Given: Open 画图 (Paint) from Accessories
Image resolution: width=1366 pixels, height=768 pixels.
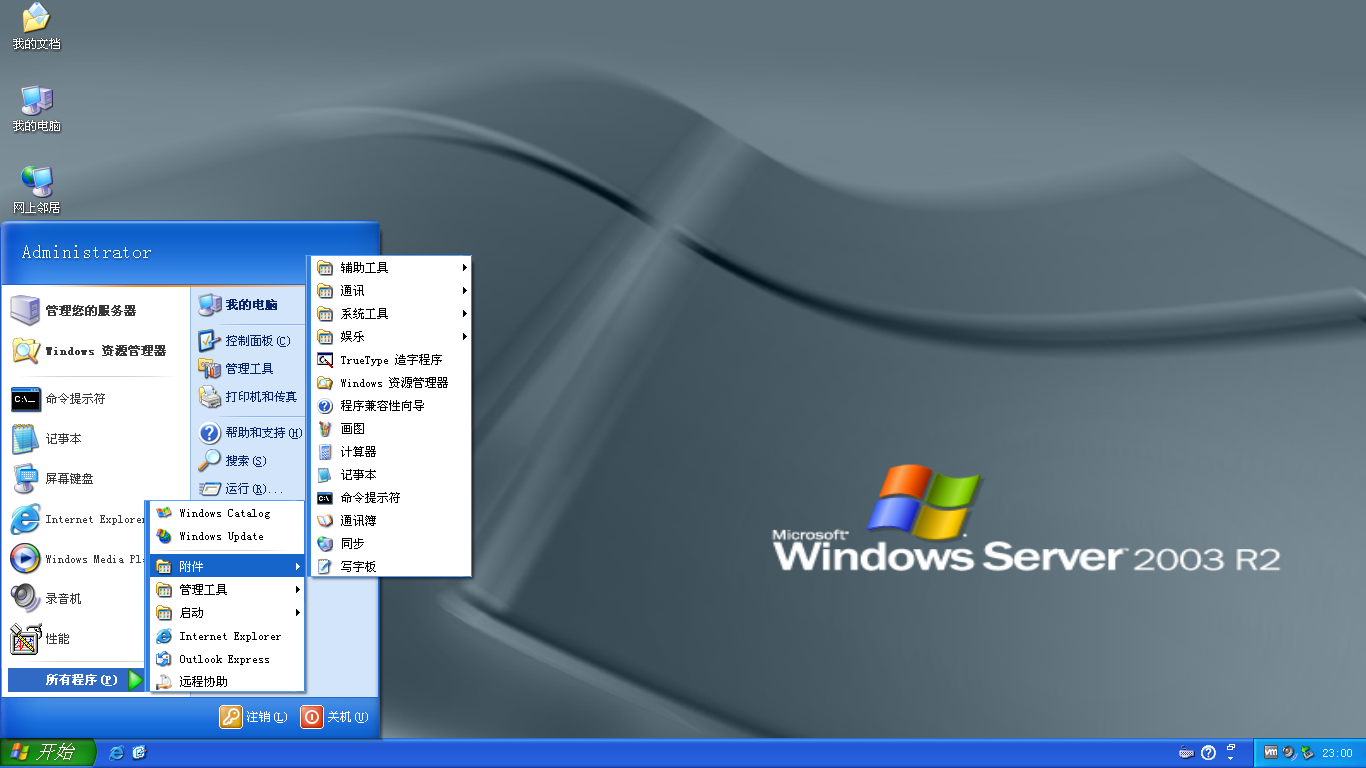Looking at the screenshot, I should pyautogui.click(x=352, y=428).
